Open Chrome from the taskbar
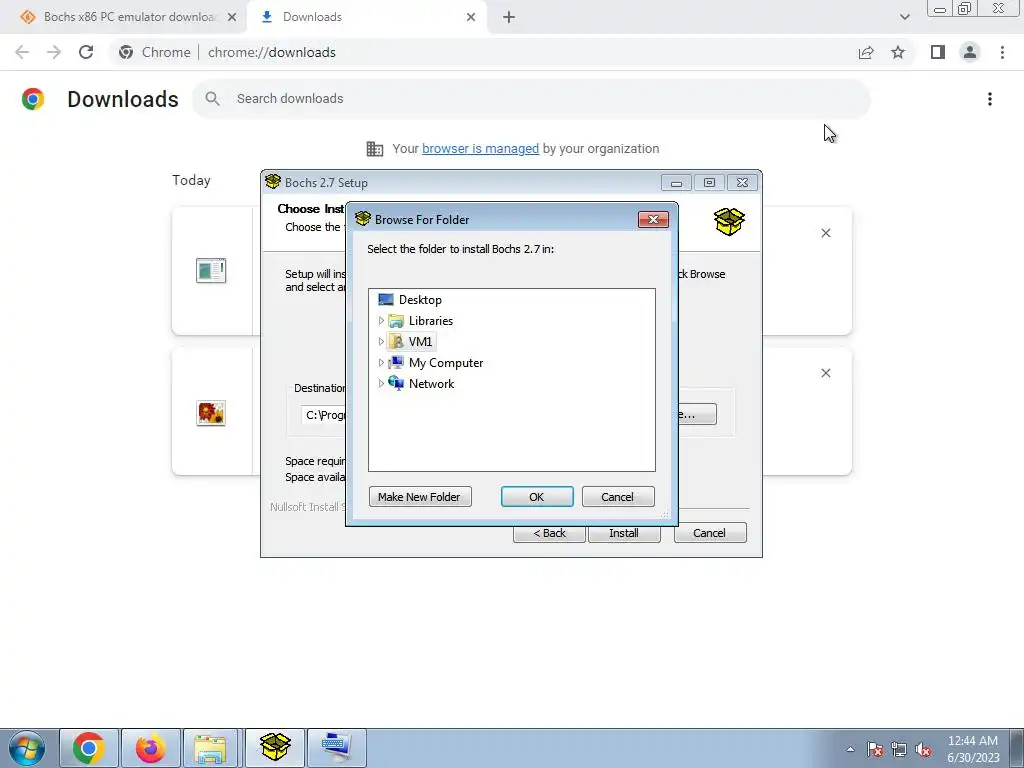 tap(89, 748)
